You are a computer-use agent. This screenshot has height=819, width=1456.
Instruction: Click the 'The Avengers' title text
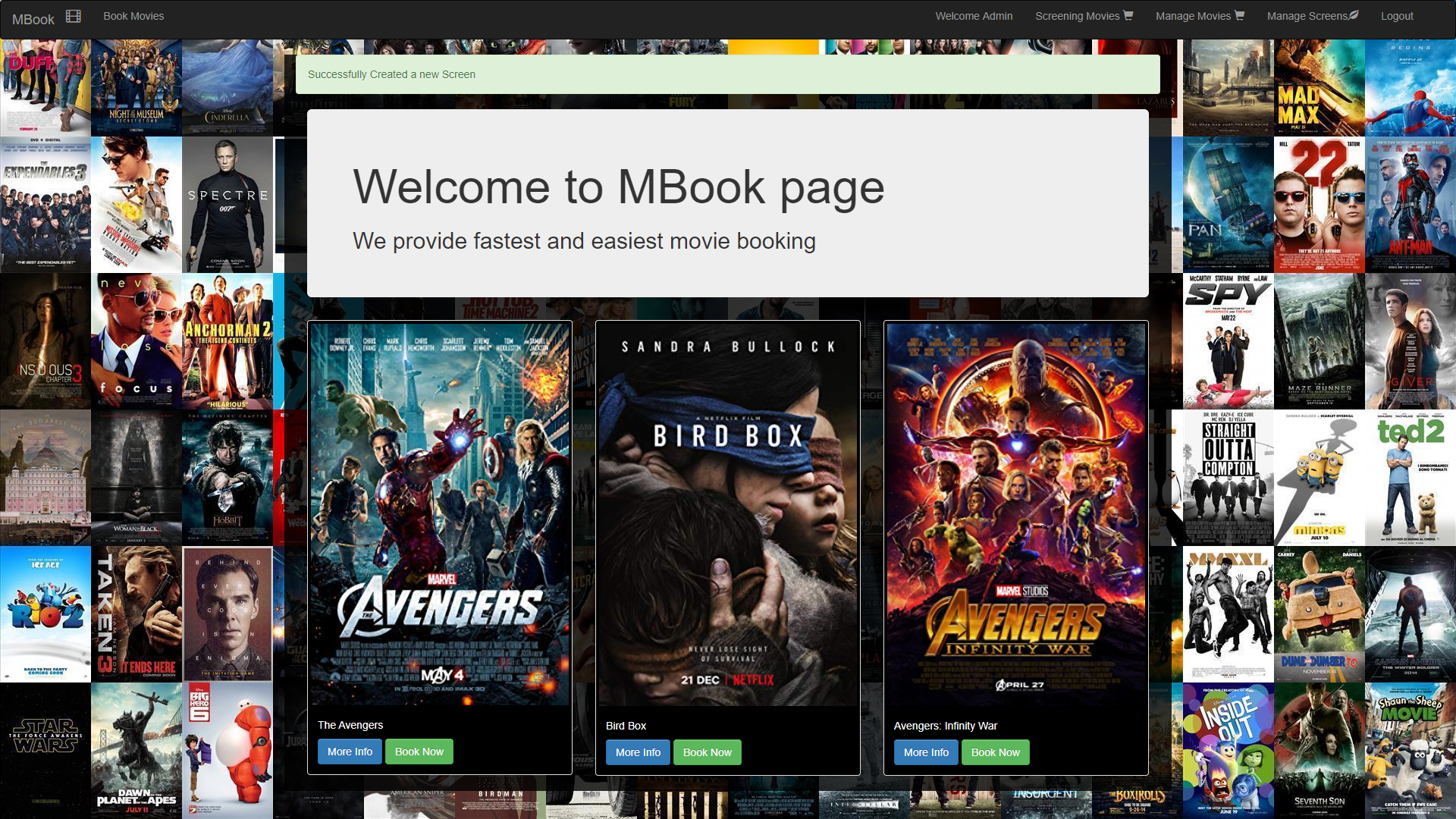pos(350,725)
